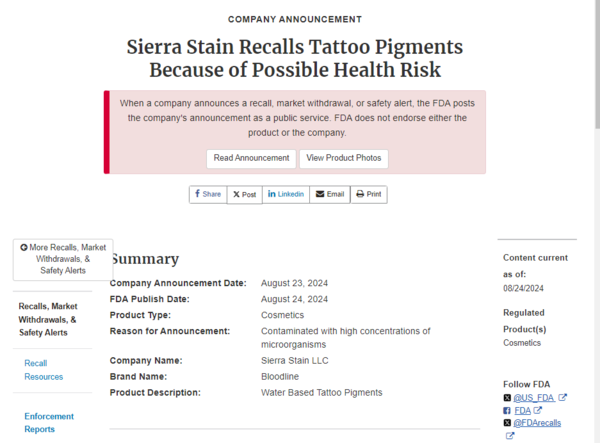Screen dimensions: 600x443
Task: Click the Facebook Share icon
Action: [x=197, y=194]
